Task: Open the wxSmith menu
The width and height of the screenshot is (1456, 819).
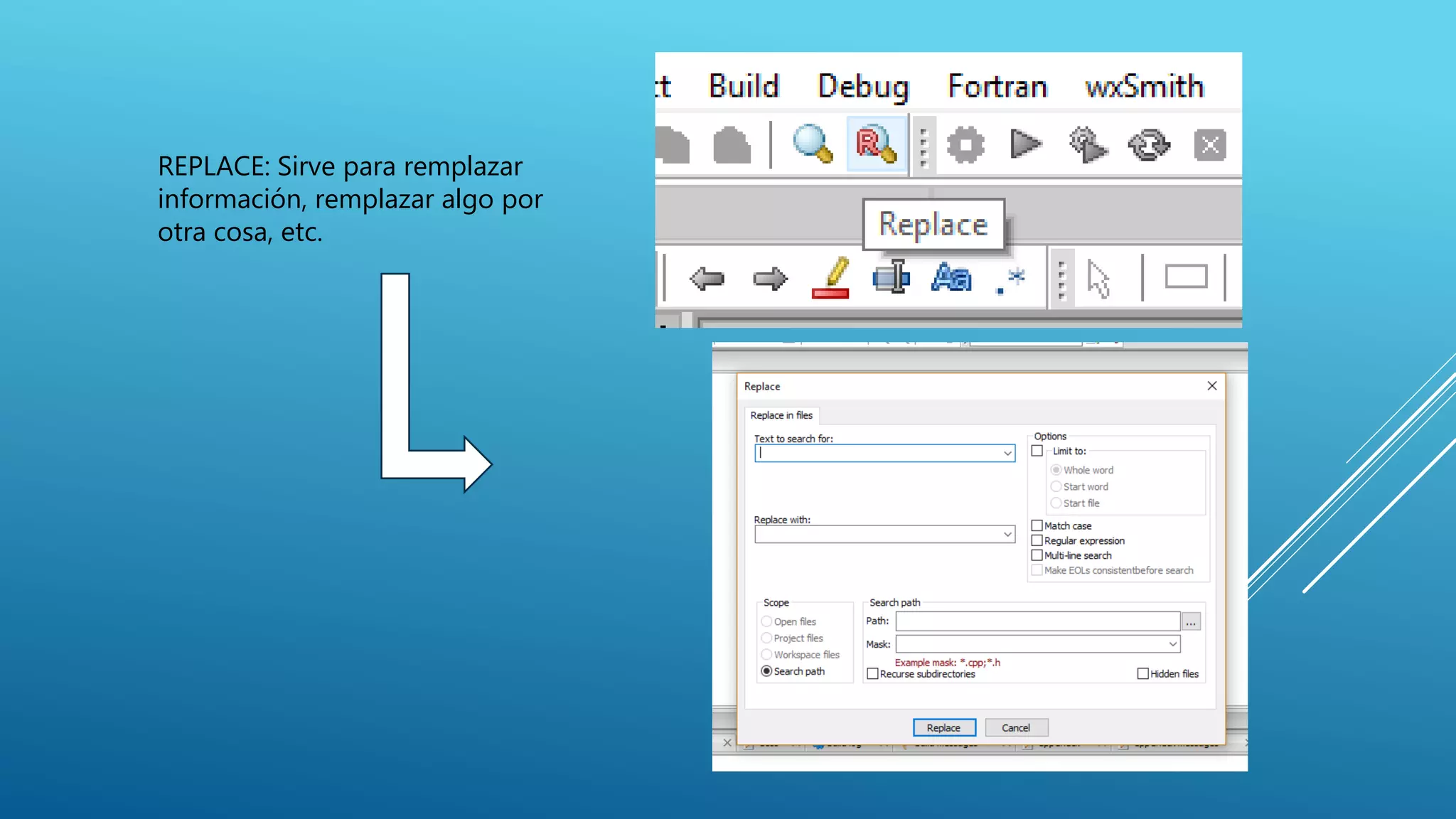Action: (1144, 86)
